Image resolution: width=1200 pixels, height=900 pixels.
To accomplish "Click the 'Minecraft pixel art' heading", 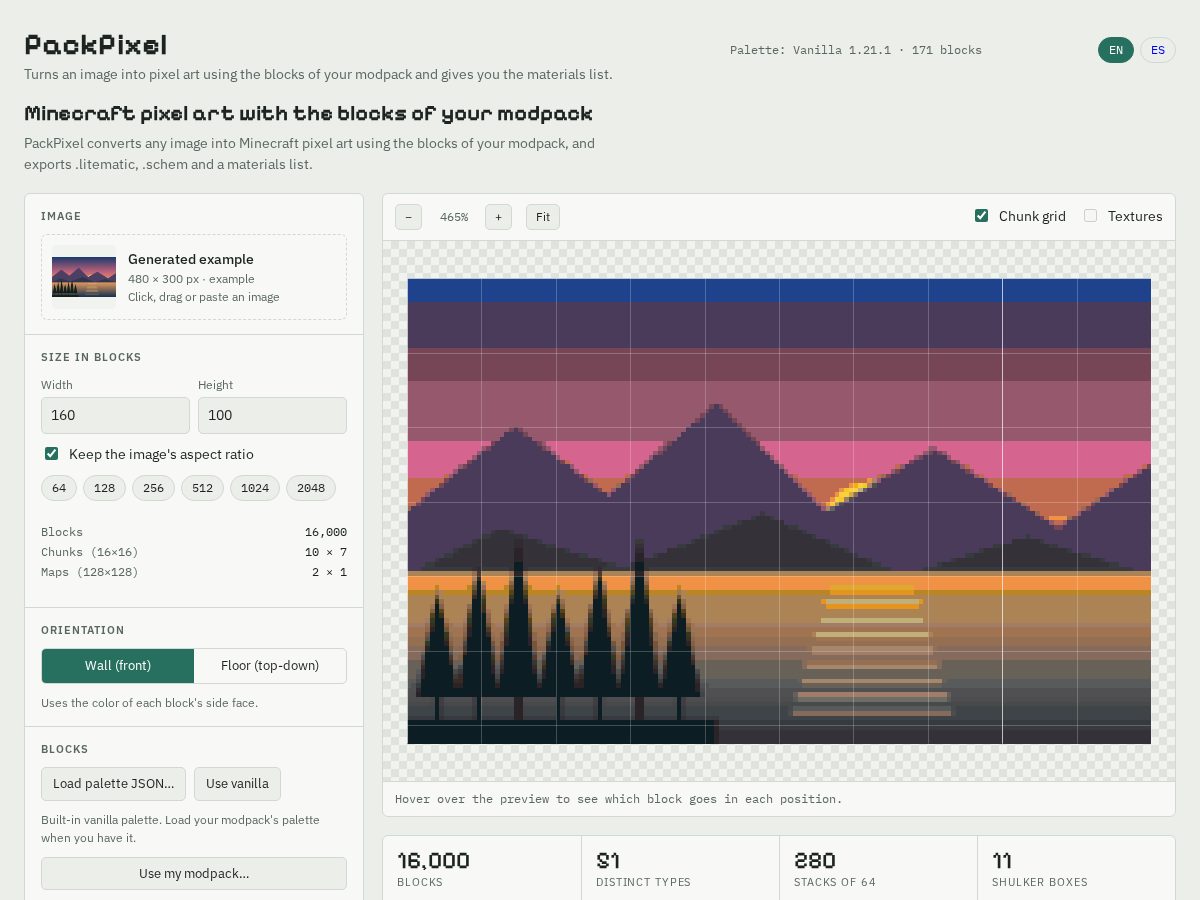I will coord(308,113).
